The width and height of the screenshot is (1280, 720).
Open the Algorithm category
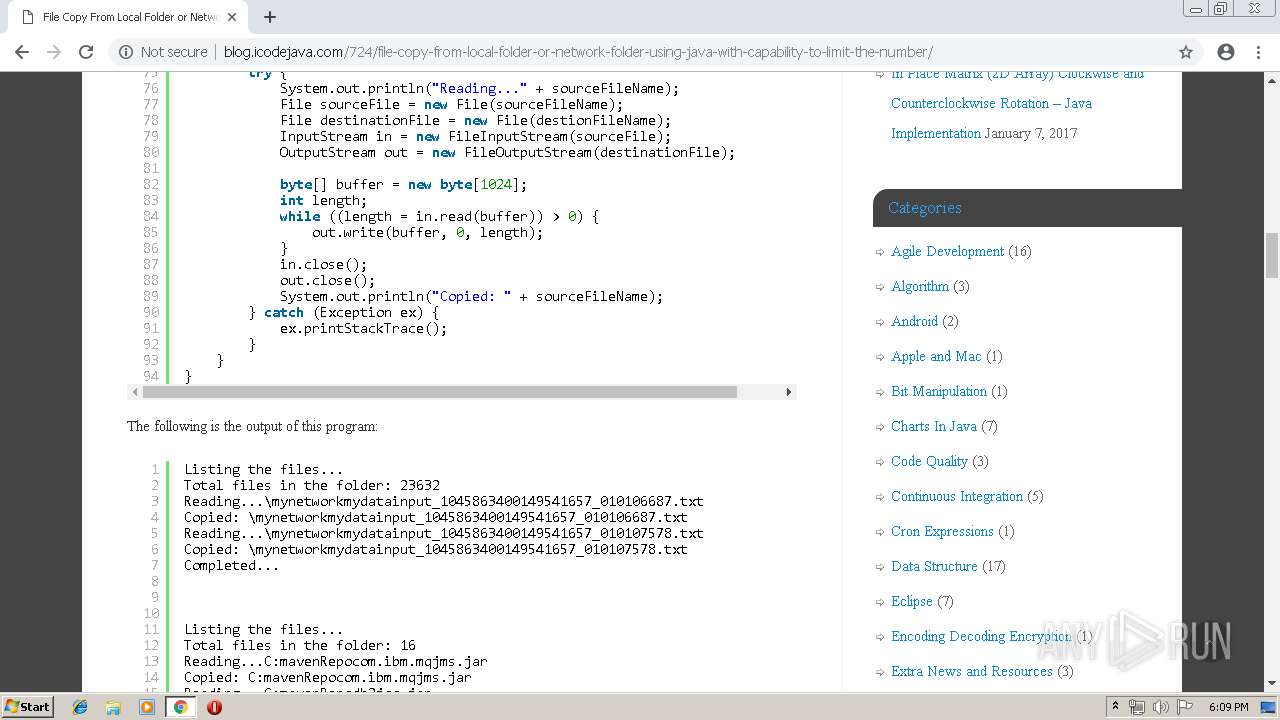coord(920,286)
